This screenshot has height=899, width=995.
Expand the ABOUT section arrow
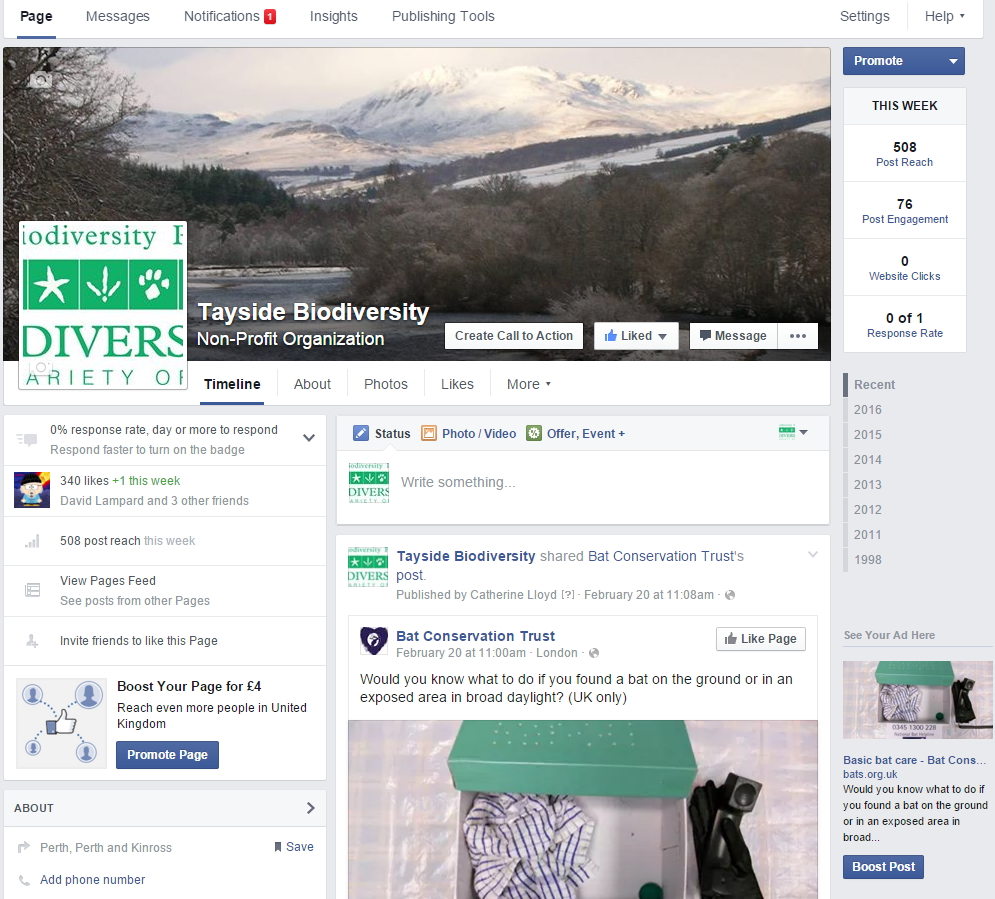[310, 808]
